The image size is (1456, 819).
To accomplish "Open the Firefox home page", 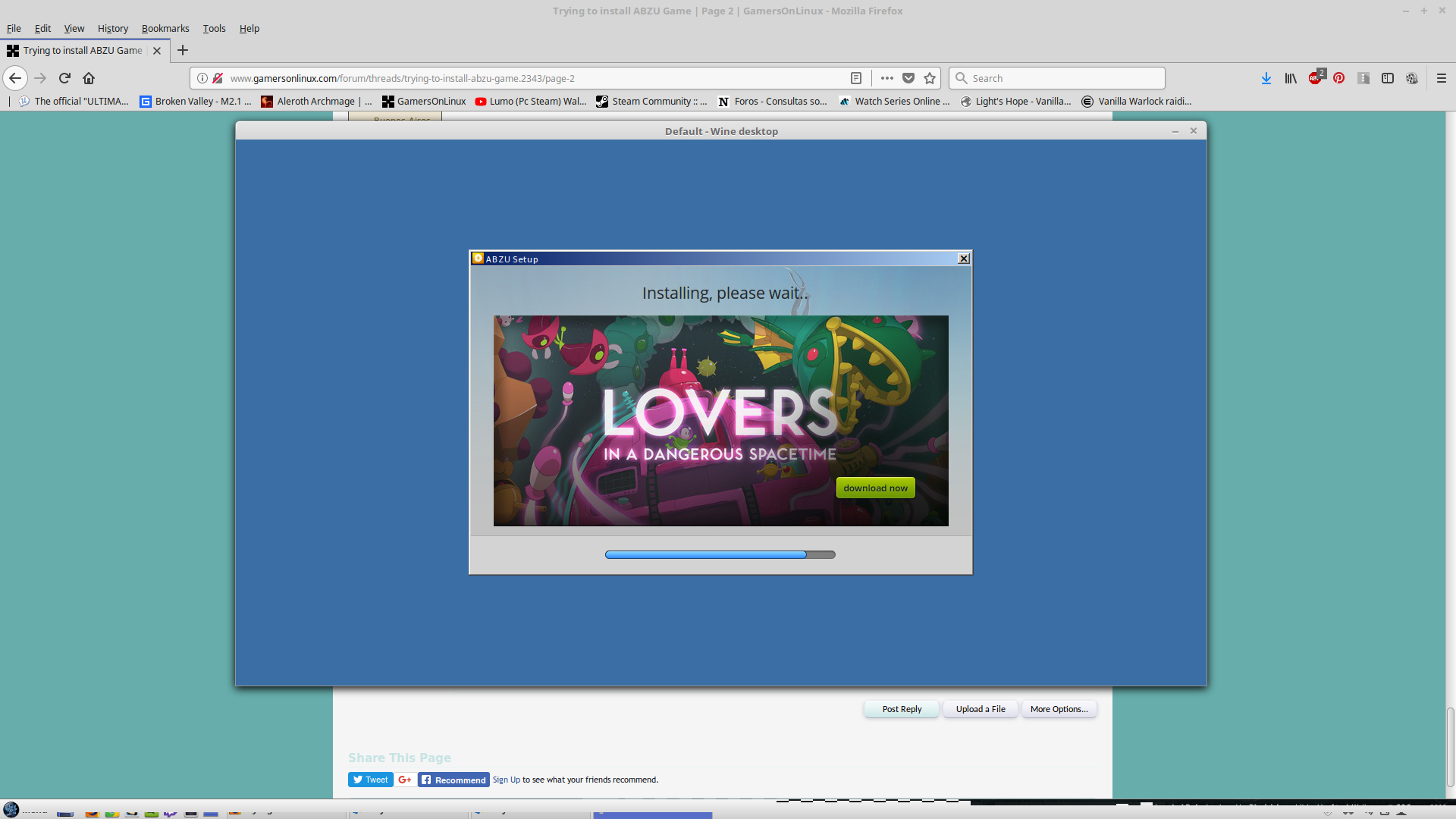I will [x=89, y=78].
